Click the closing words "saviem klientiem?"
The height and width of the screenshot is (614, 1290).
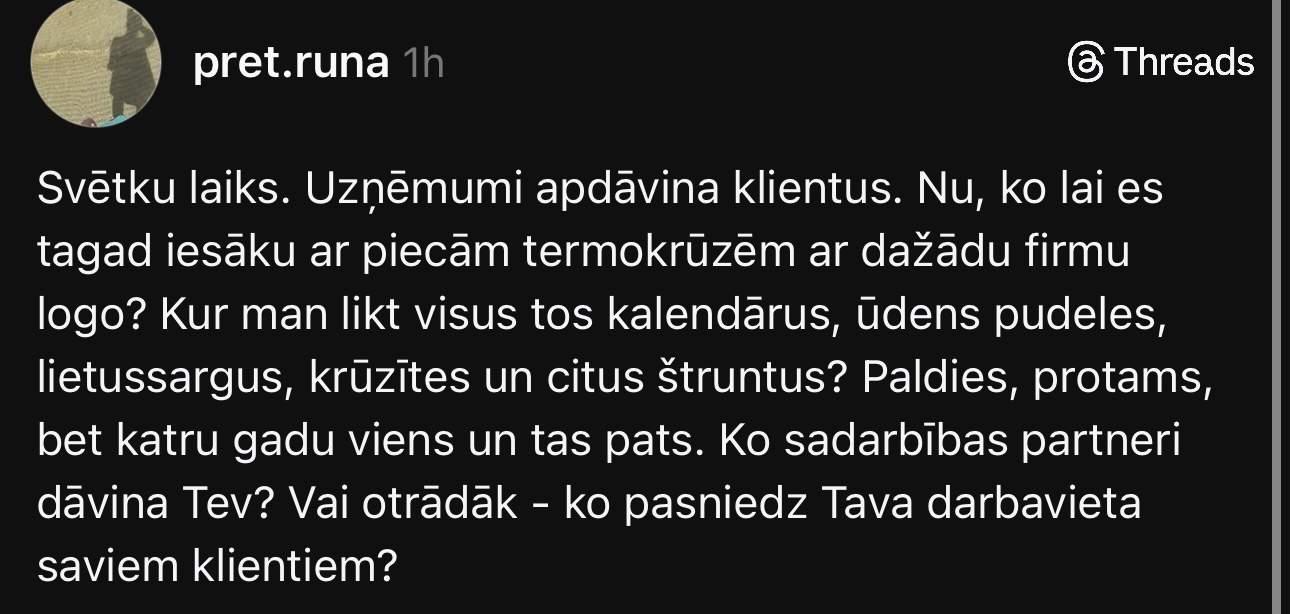[212, 567]
